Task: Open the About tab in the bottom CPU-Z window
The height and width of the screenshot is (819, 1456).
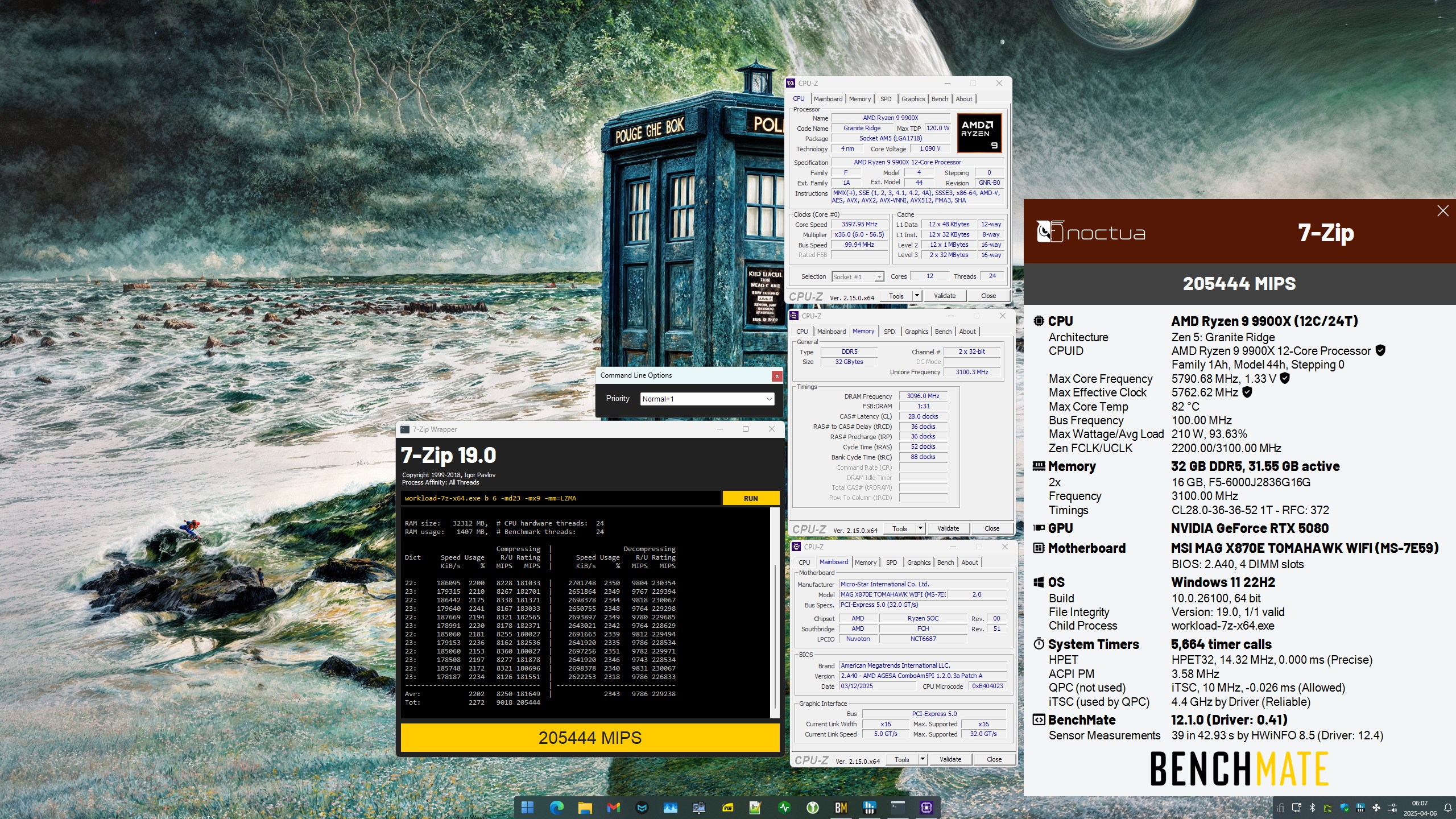Action: click(970, 562)
